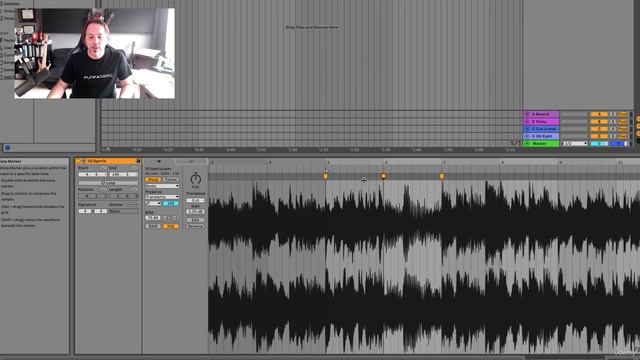Screen dimensions: 640x360
Task: Click the cyan transient envelope value box
Action: [x=171, y=203]
